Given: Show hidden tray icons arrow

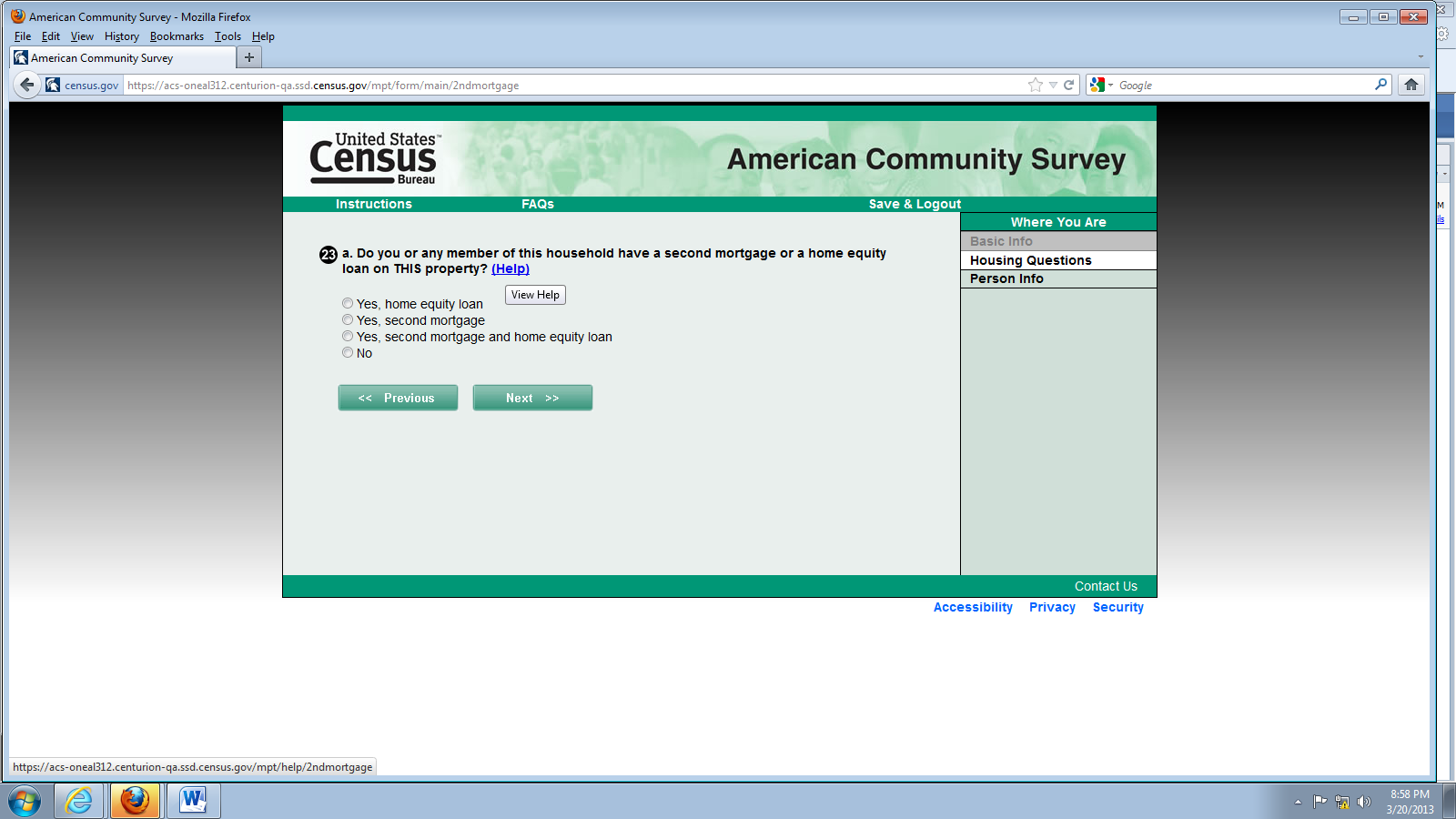Looking at the screenshot, I should point(1298,802).
